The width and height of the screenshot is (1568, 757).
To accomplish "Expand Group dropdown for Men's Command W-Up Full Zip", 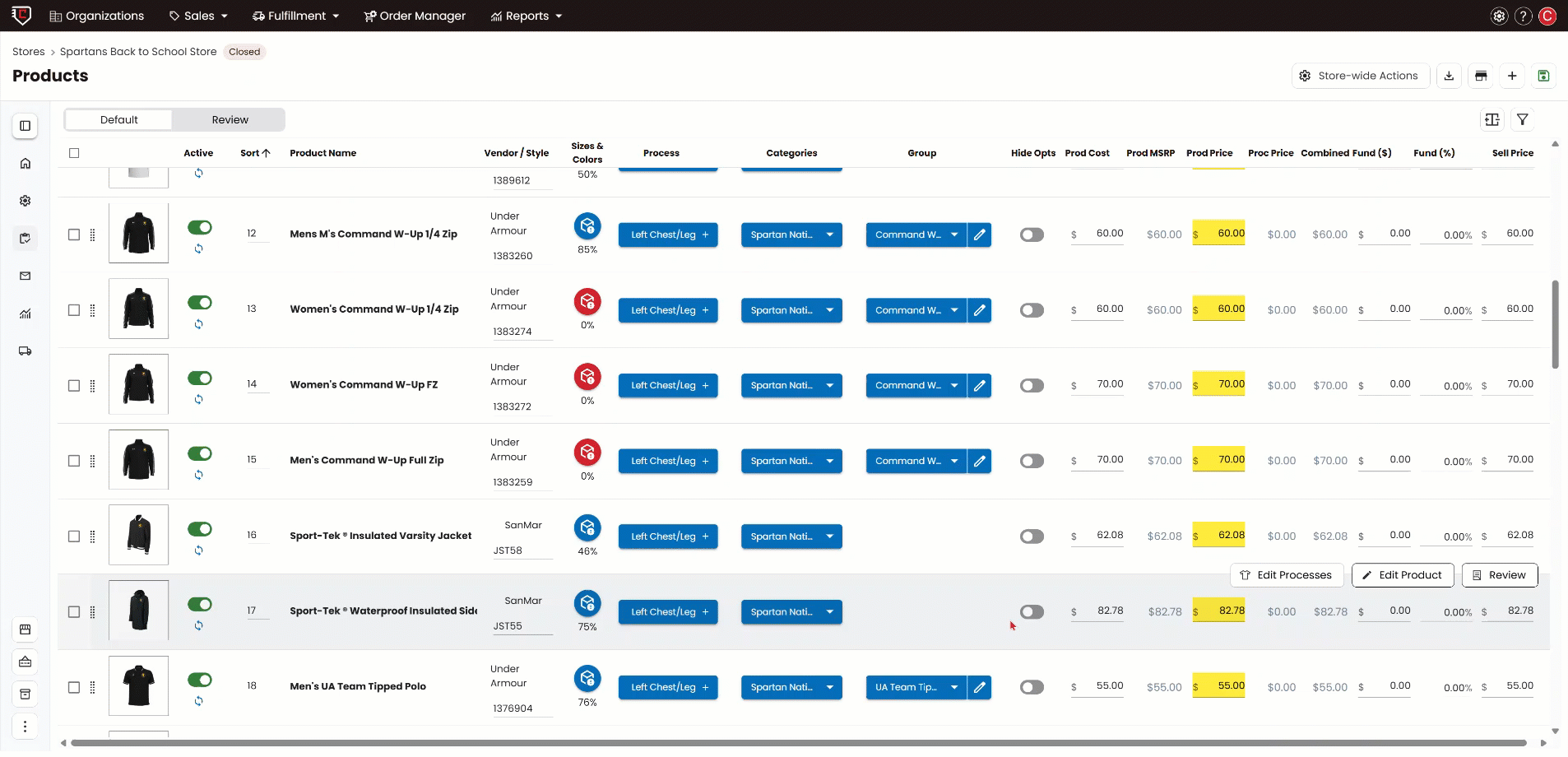I will (916, 461).
